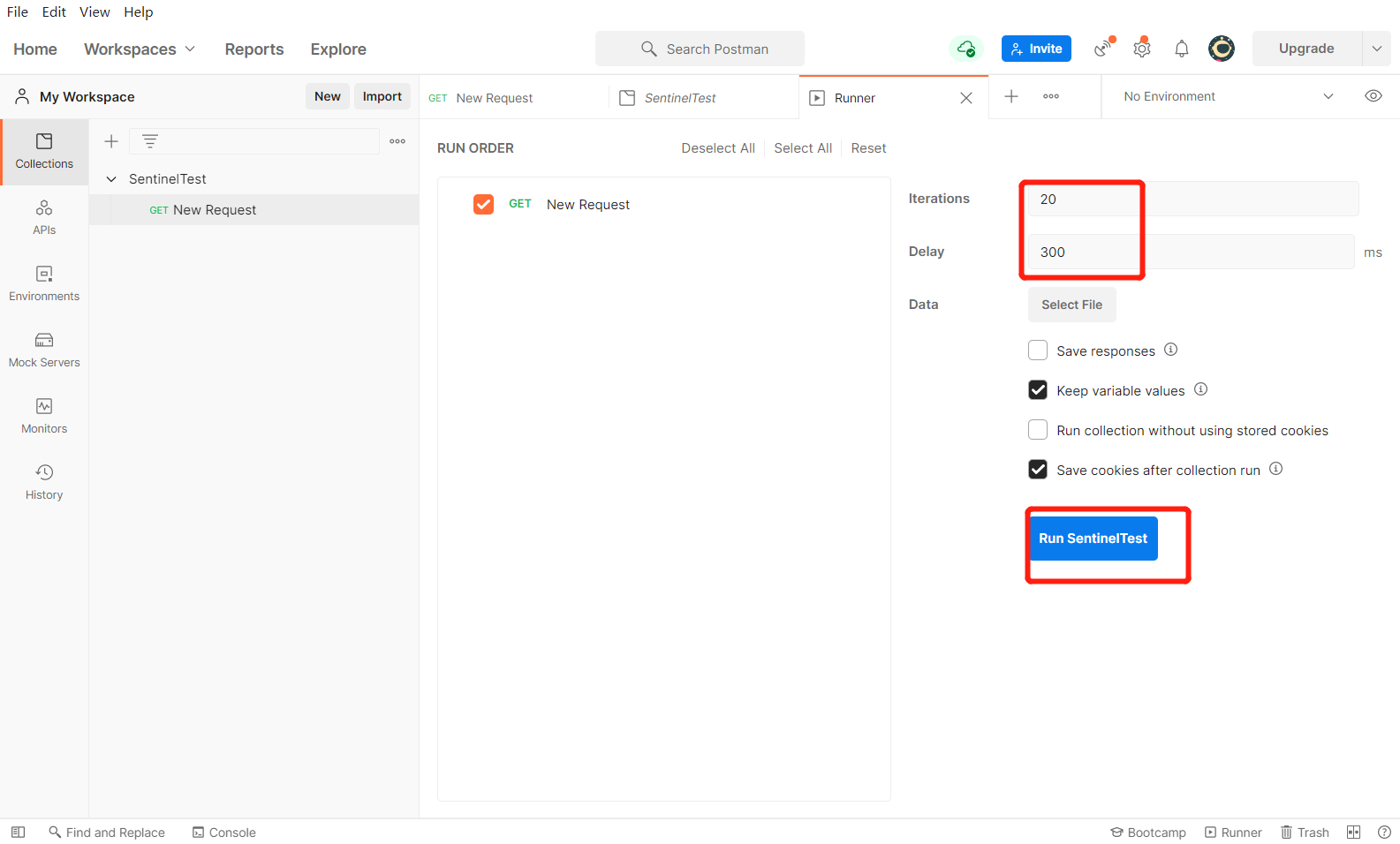Enable Save responses checkbox
Image resolution: width=1400 pixels, height=844 pixels.
[1038, 350]
